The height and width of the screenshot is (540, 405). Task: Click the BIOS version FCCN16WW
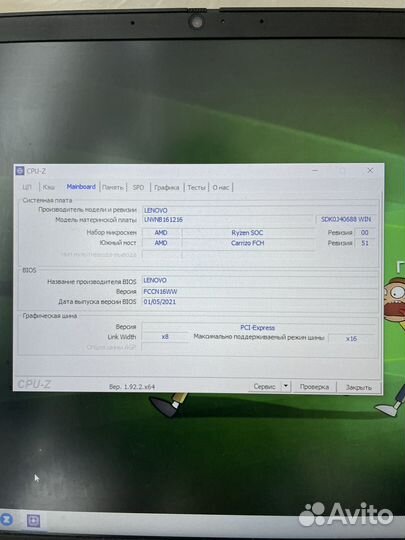[x=259, y=292]
